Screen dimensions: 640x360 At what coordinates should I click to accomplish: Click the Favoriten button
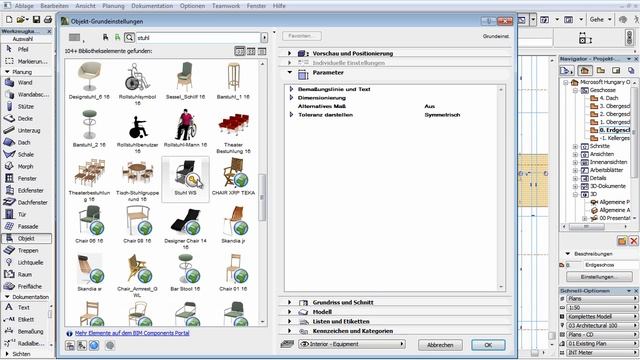(302, 36)
